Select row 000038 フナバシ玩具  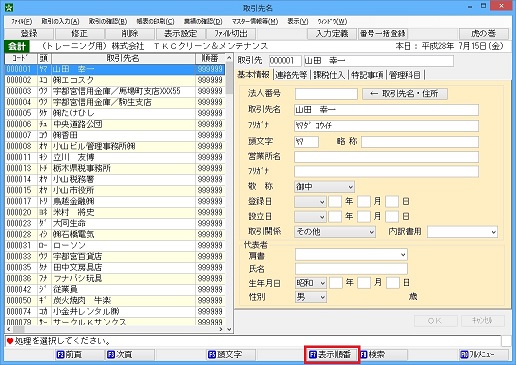coord(115,278)
